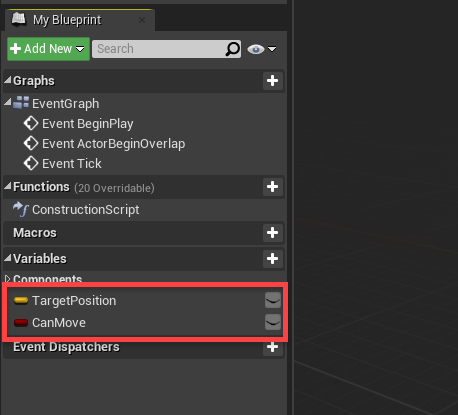Click the Event BeginPlay diamond icon

coord(31,123)
